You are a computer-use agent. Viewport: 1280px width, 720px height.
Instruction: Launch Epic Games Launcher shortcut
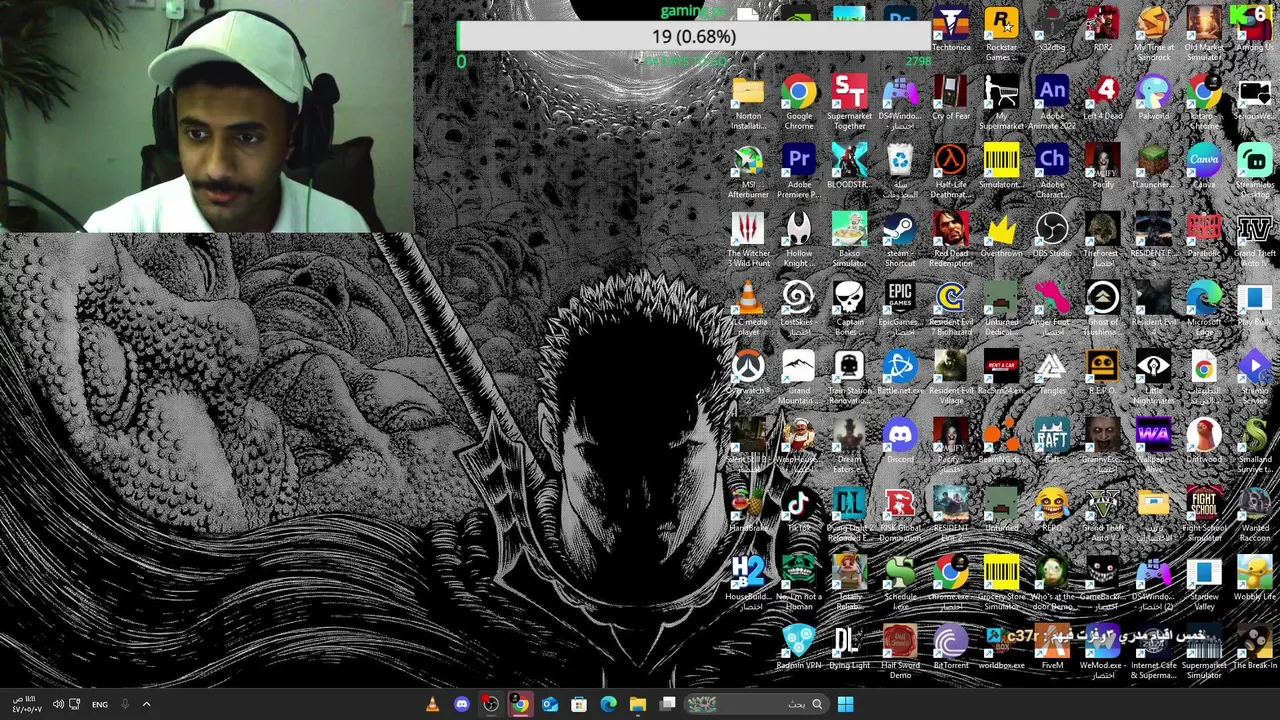(x=900, y=308)
